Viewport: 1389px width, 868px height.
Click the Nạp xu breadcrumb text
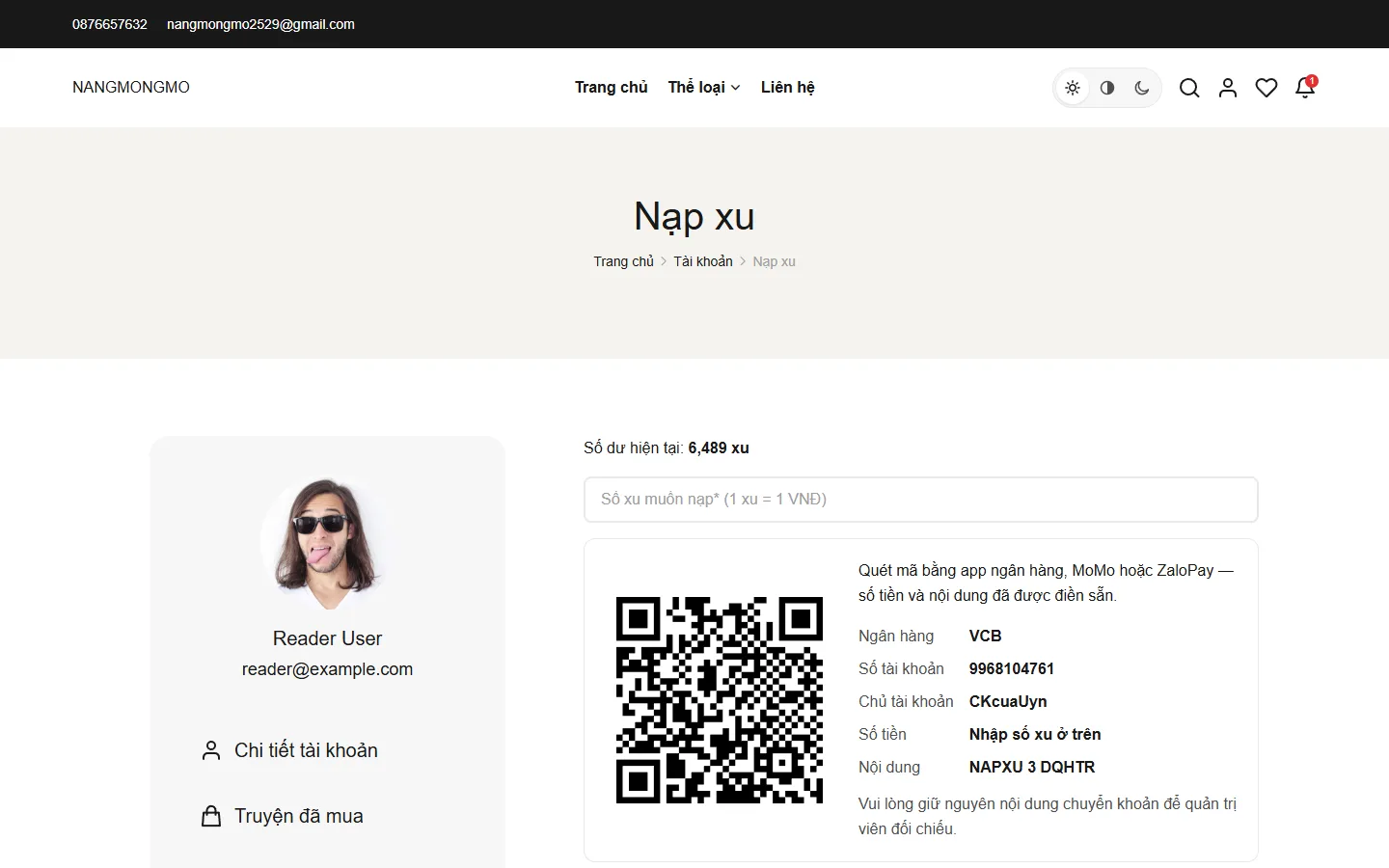775,261
